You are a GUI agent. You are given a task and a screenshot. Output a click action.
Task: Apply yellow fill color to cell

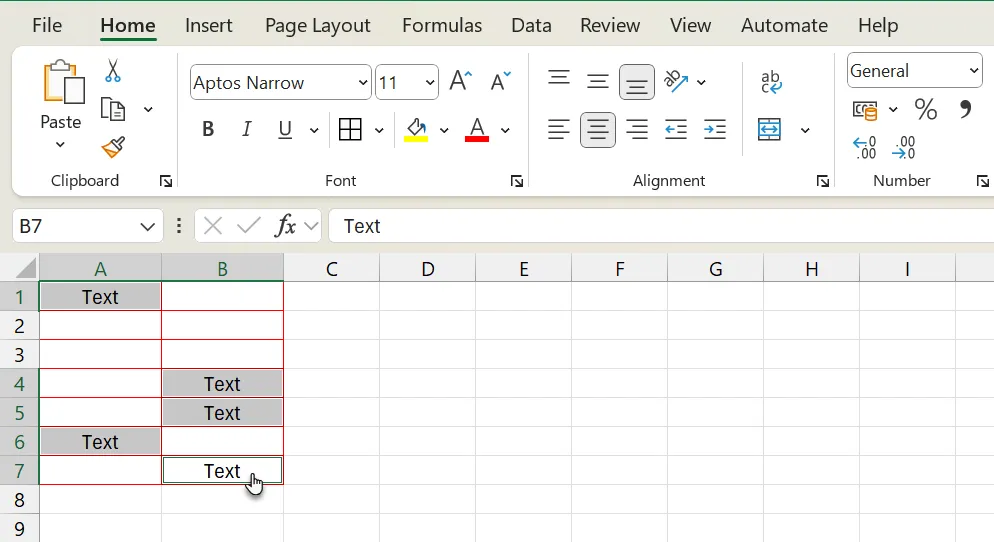(416, 130)
